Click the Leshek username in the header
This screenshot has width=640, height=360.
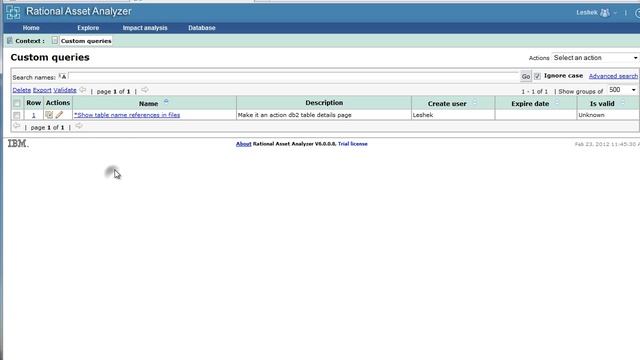tap(587, 13)
